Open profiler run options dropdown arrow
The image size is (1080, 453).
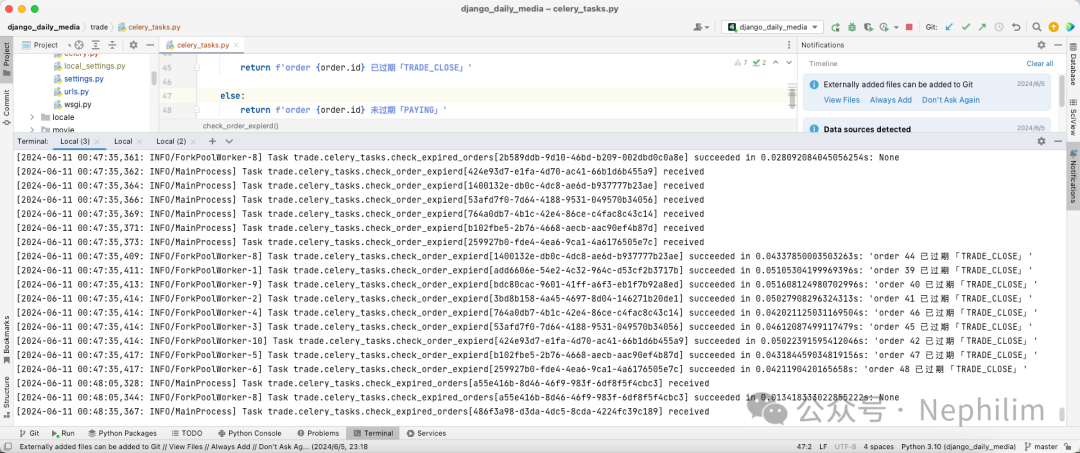point(896,27)
